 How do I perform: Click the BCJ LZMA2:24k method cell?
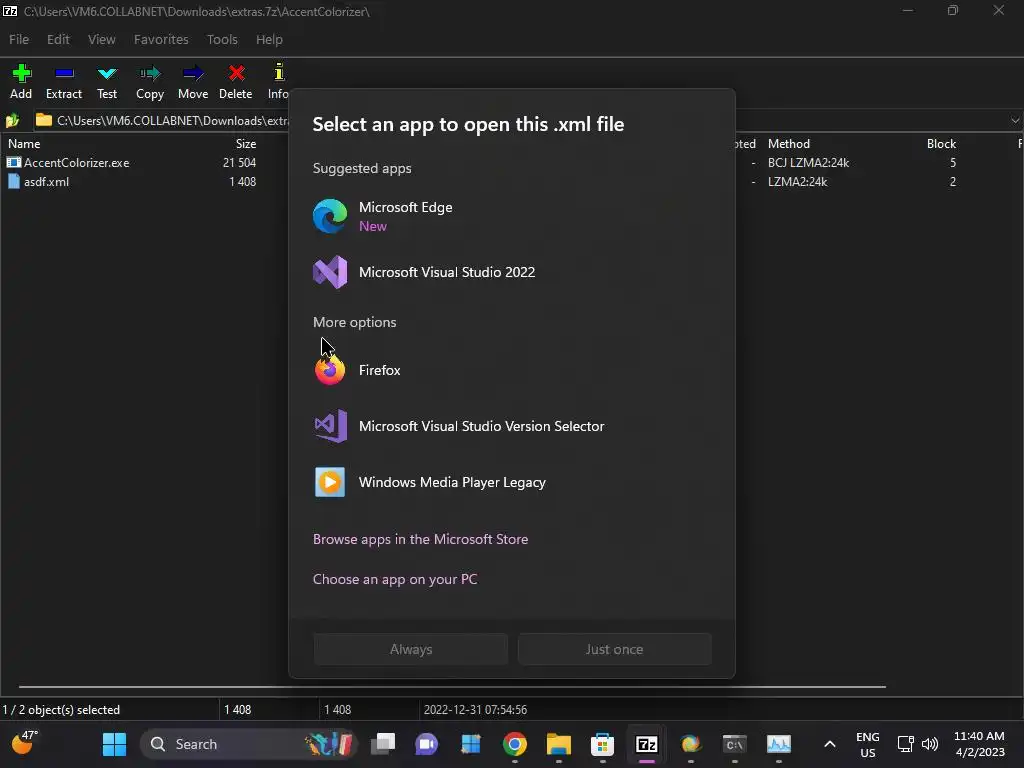tap(808, 163)
